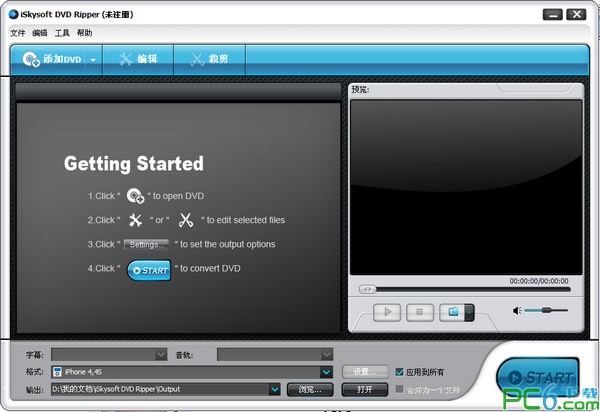Screen dimensions: 600x412
Task: Open the Edit (编辑) tool in toolbar
Action: 138,59
